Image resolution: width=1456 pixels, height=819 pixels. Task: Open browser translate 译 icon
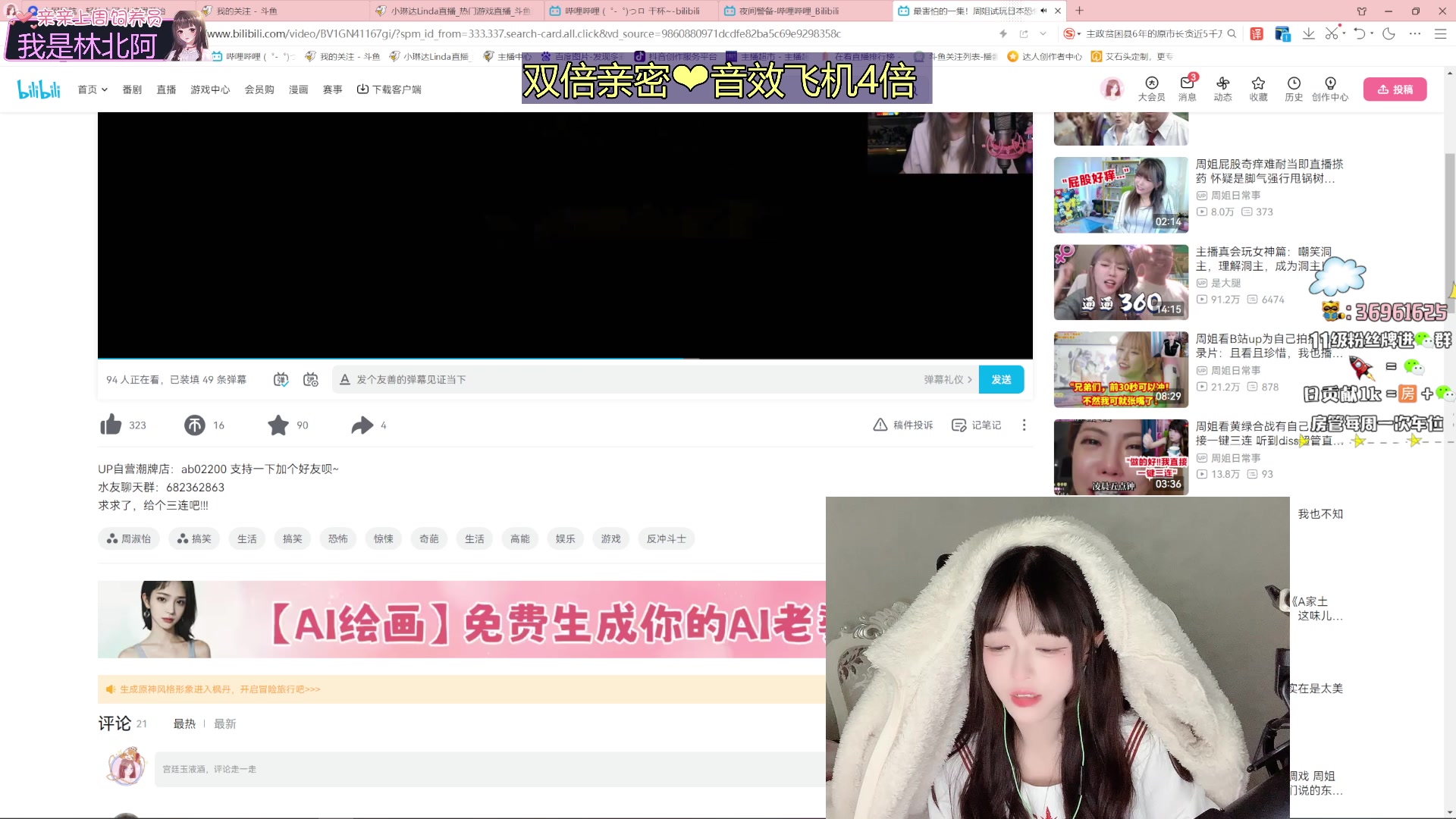(1257, 33)
